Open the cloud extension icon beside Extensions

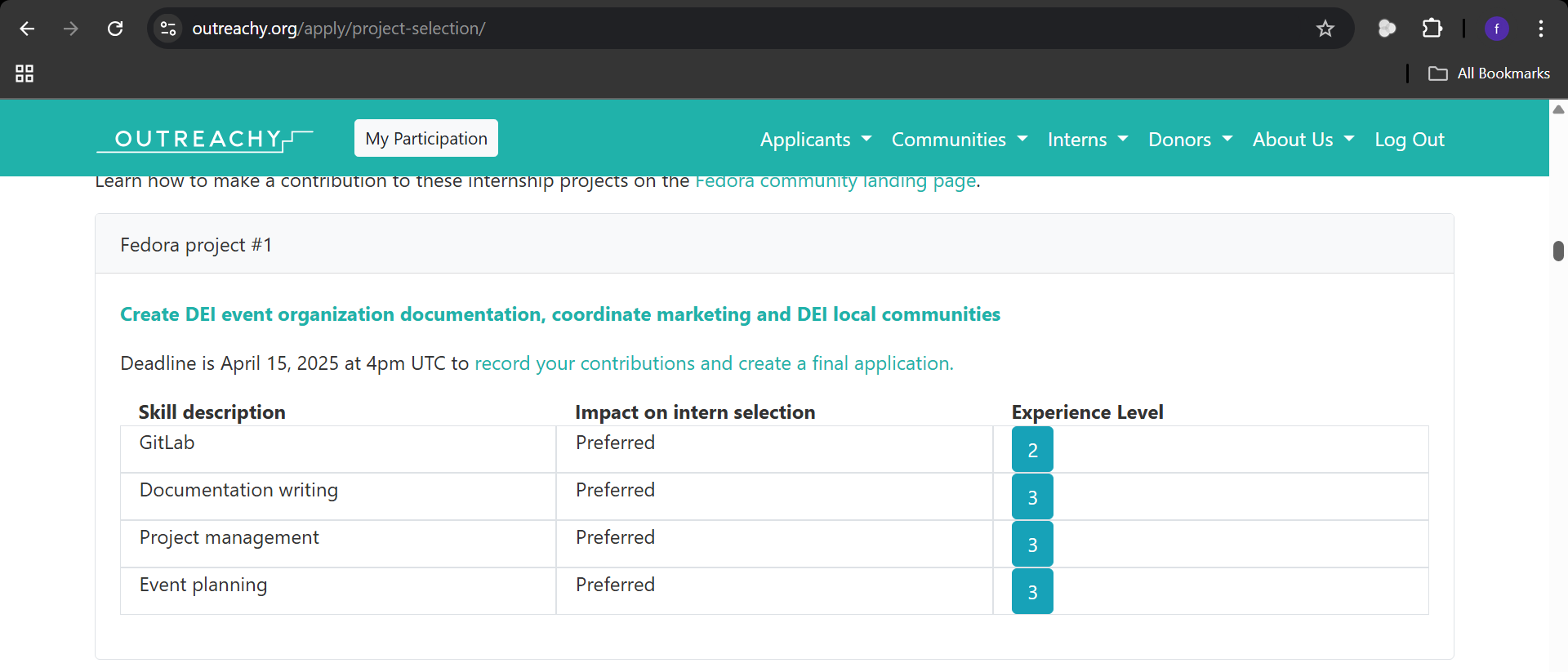point(1387,29)
